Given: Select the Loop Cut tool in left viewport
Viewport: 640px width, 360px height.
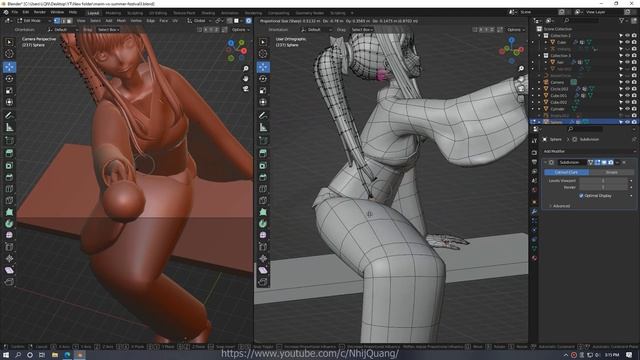Looking at the screenshot, I should (9, 189).
